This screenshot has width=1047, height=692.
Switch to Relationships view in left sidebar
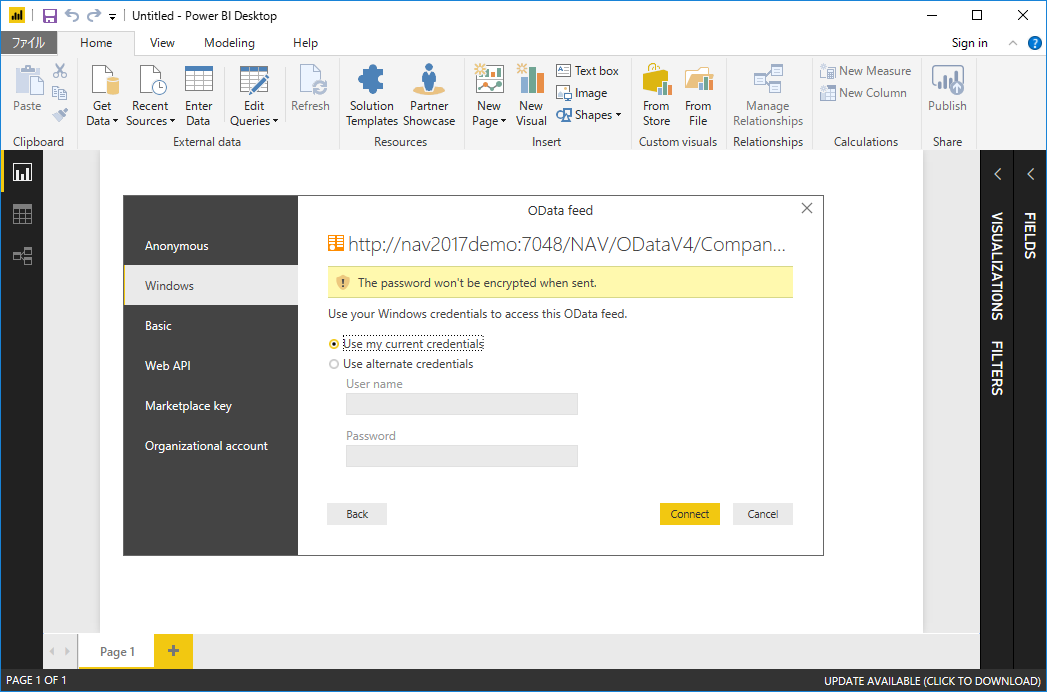tap(23, 256)
